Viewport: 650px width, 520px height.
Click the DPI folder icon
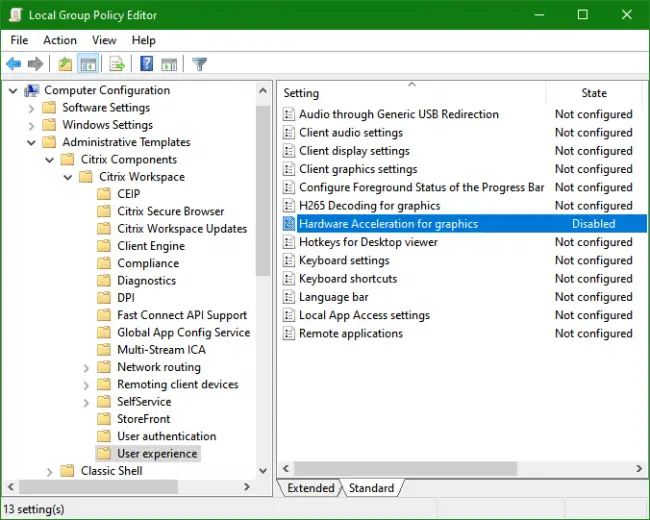pyautogui.click(x=104, y=298)
